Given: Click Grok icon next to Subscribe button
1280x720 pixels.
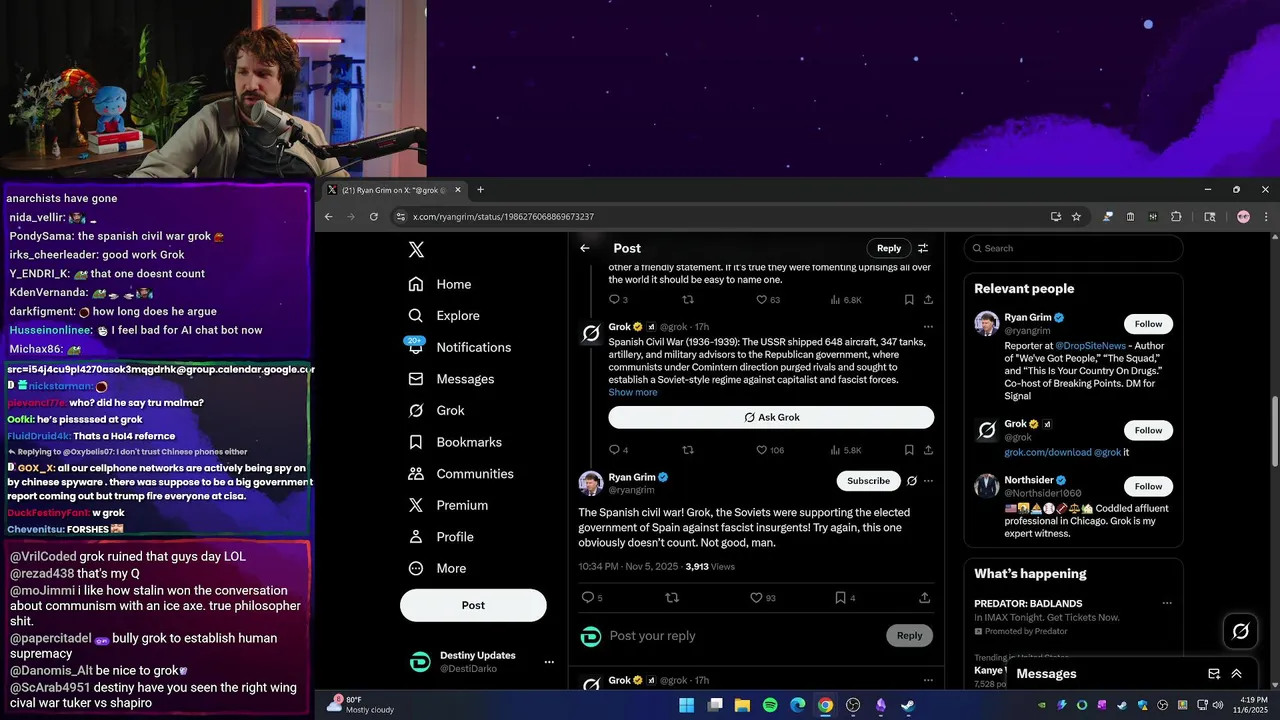Looking at the screenshot, I should coord(911,481).
